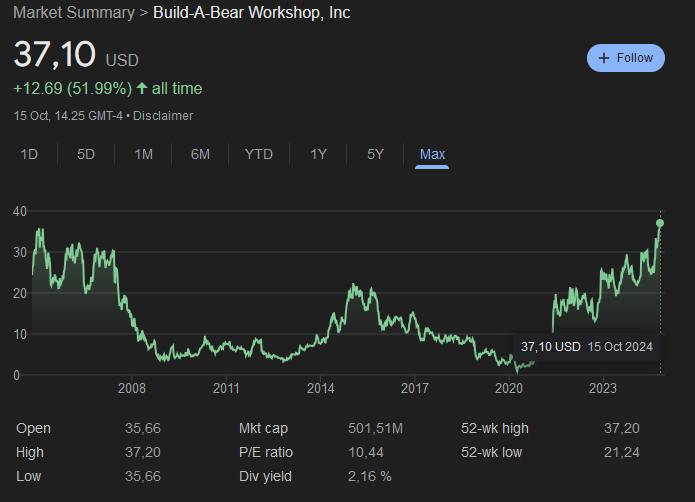Click the 2023 x-axis label

pyautogui.click(x=603, y=389)
